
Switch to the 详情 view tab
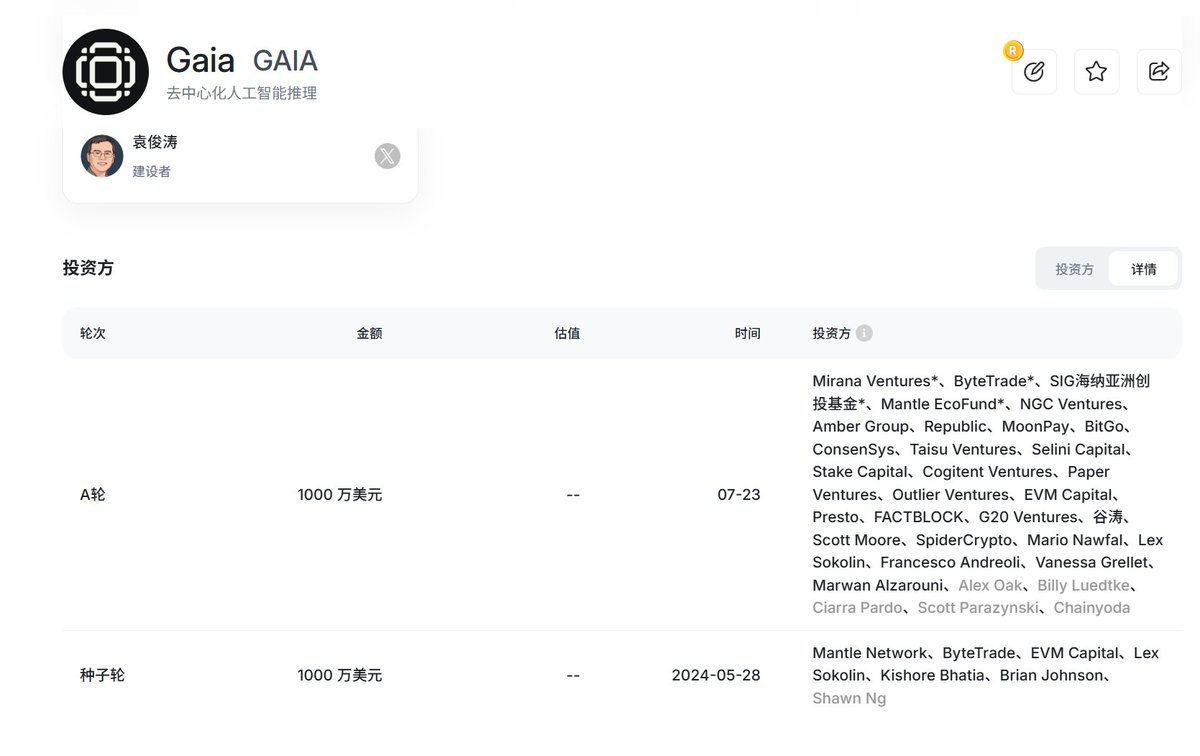point(1143,269)
